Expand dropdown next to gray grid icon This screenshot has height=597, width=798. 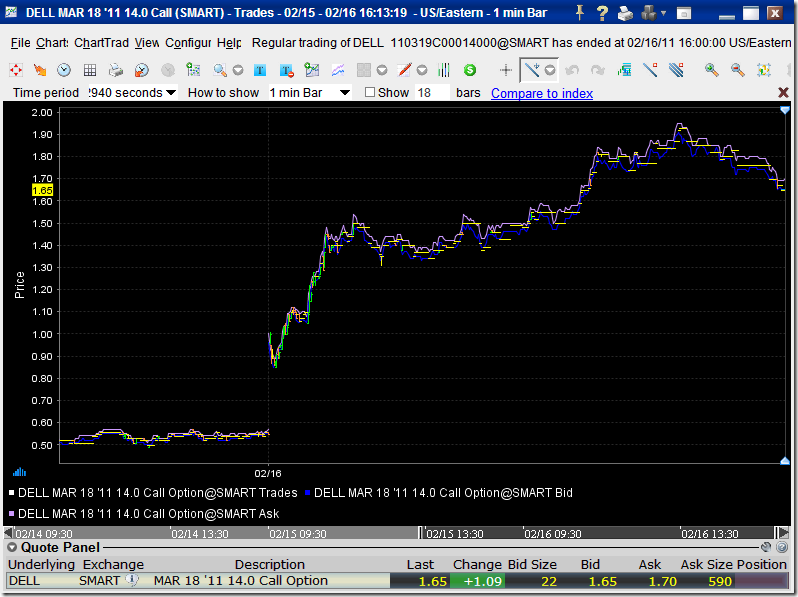tap(382, 70)
